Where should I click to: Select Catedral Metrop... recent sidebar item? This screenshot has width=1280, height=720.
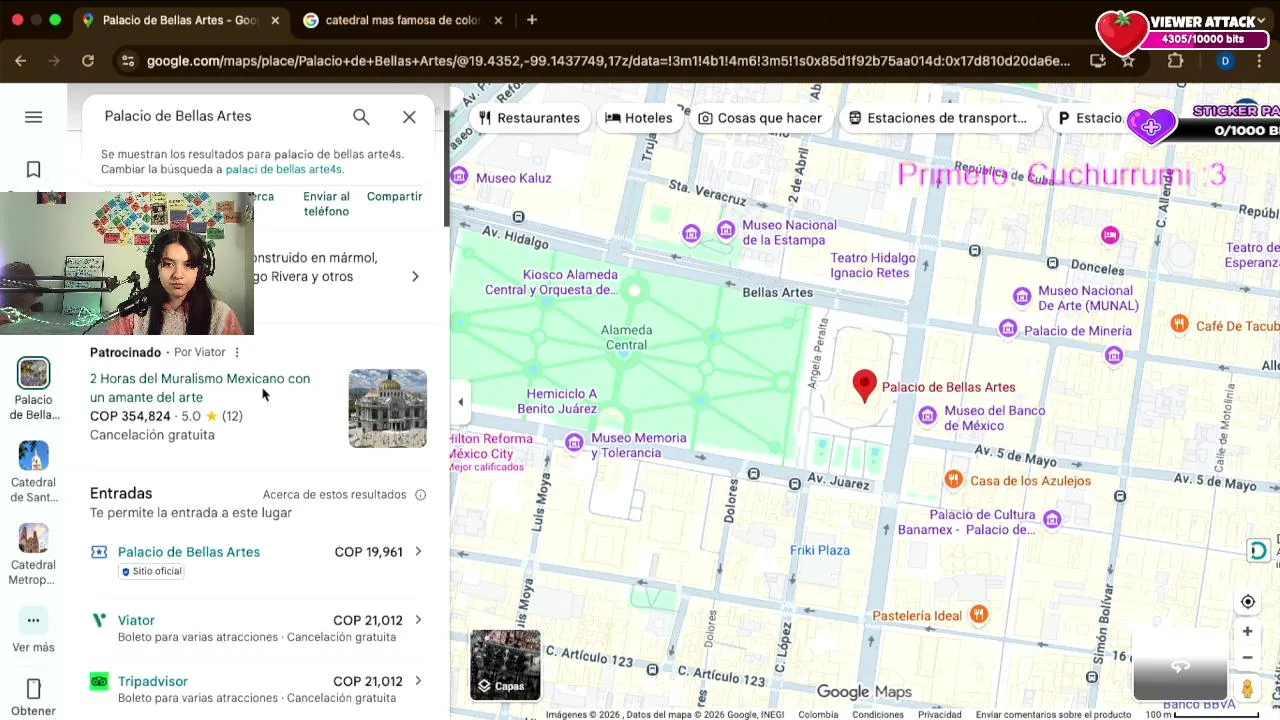(x=33, y=555)
